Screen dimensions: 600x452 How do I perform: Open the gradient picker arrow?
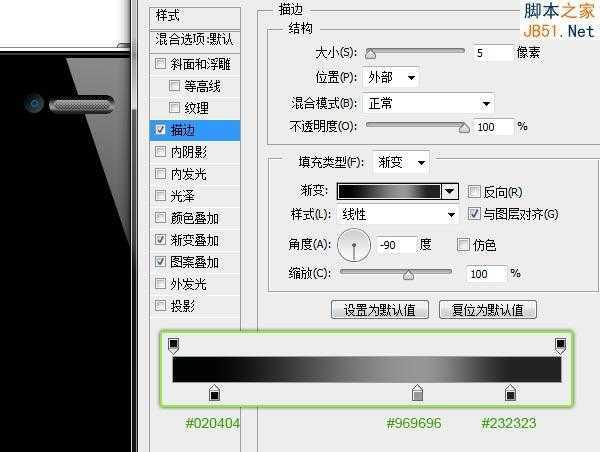click(x=450, y=191)
